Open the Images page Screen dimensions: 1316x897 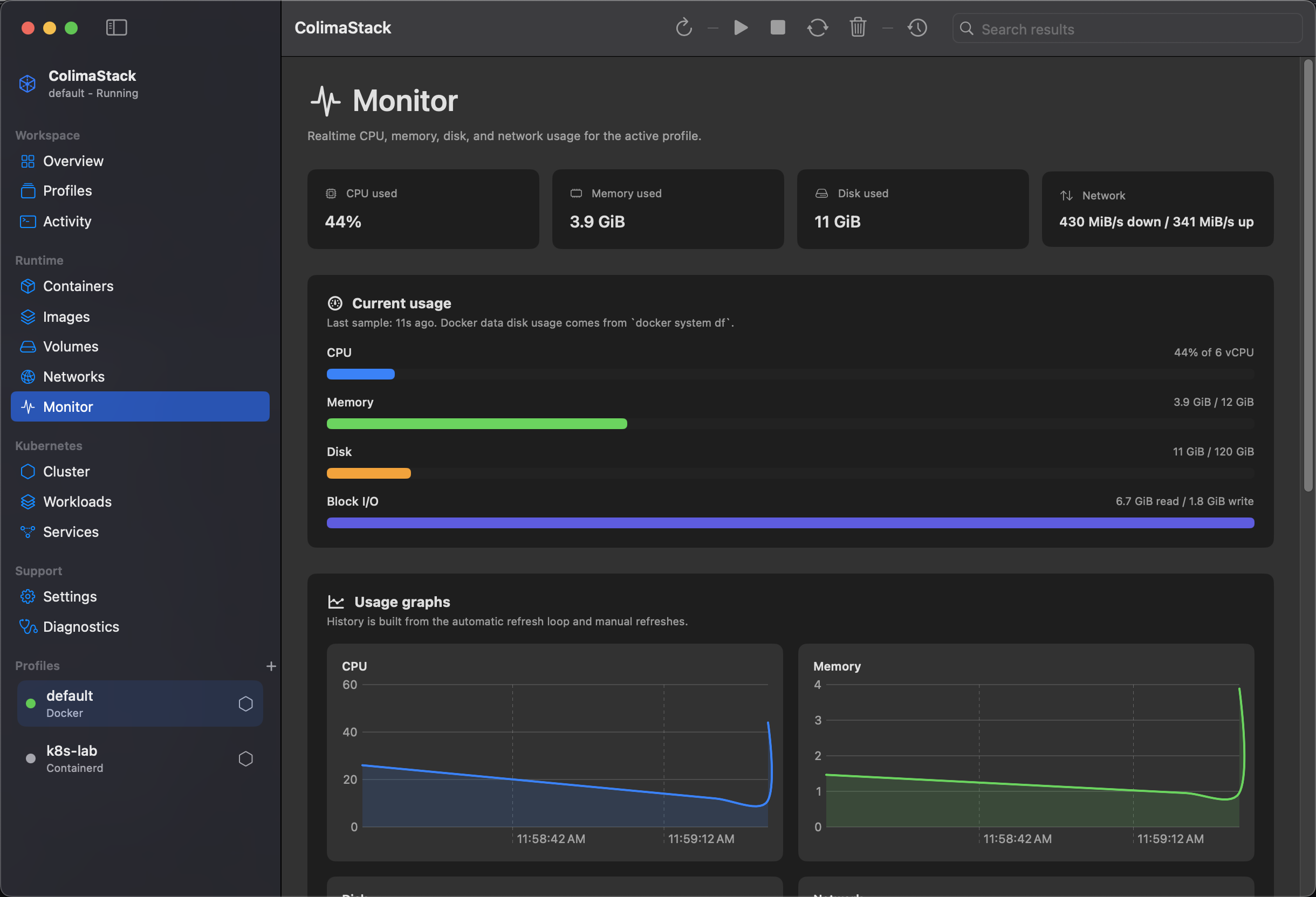tap(140, 317)
